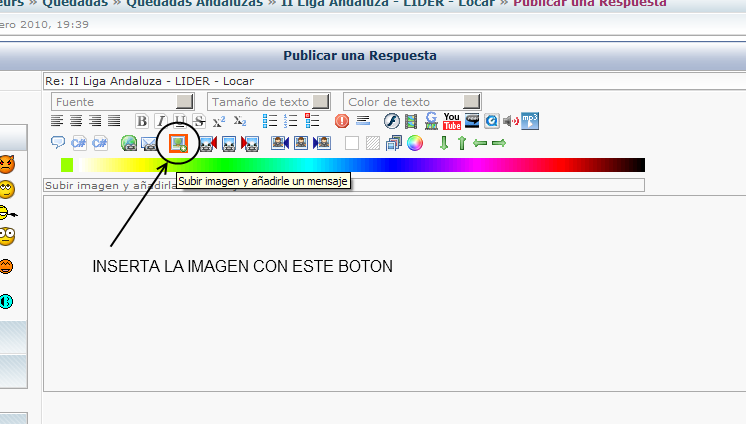Viewport: 746px width, 424px height.
Task: Click the second C# code icon
Action: pyautogui.click(x=100, y=143)
